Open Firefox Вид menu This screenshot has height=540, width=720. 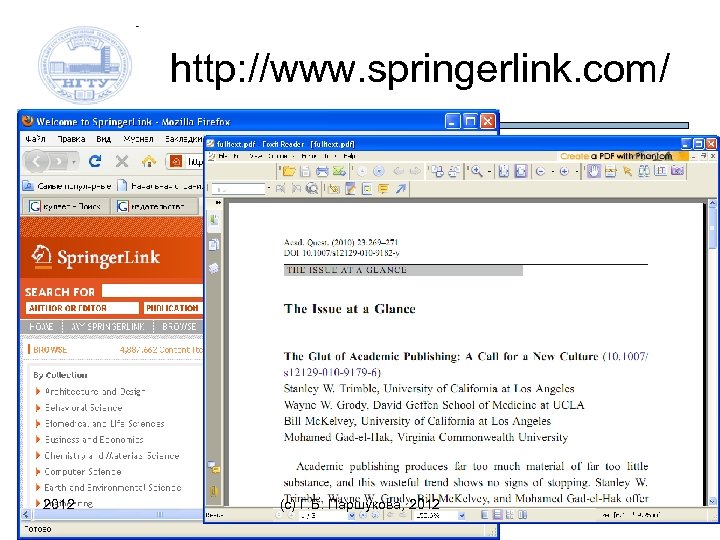tap(103, 139)
